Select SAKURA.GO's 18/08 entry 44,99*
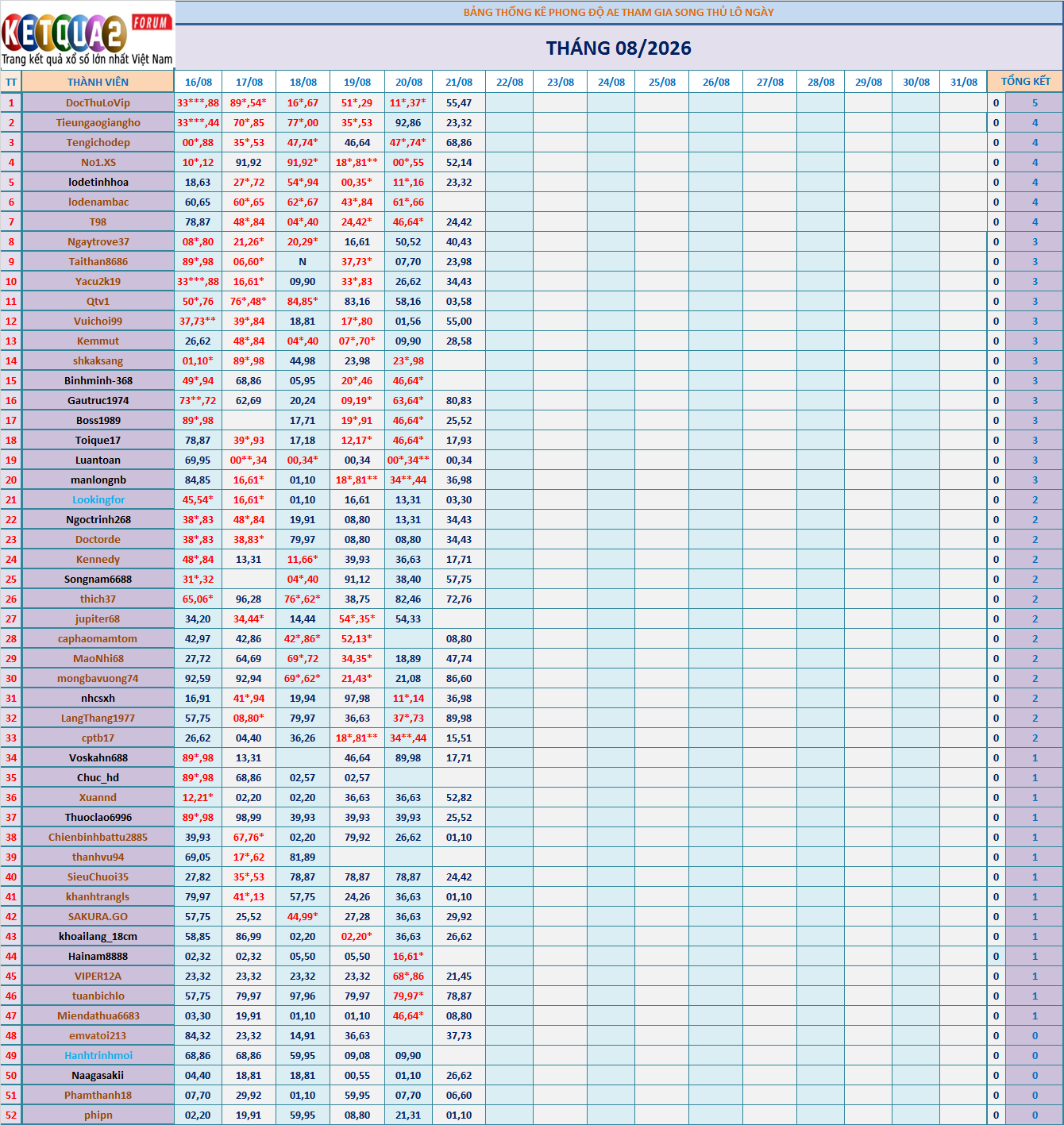 [x=303, y=916]
